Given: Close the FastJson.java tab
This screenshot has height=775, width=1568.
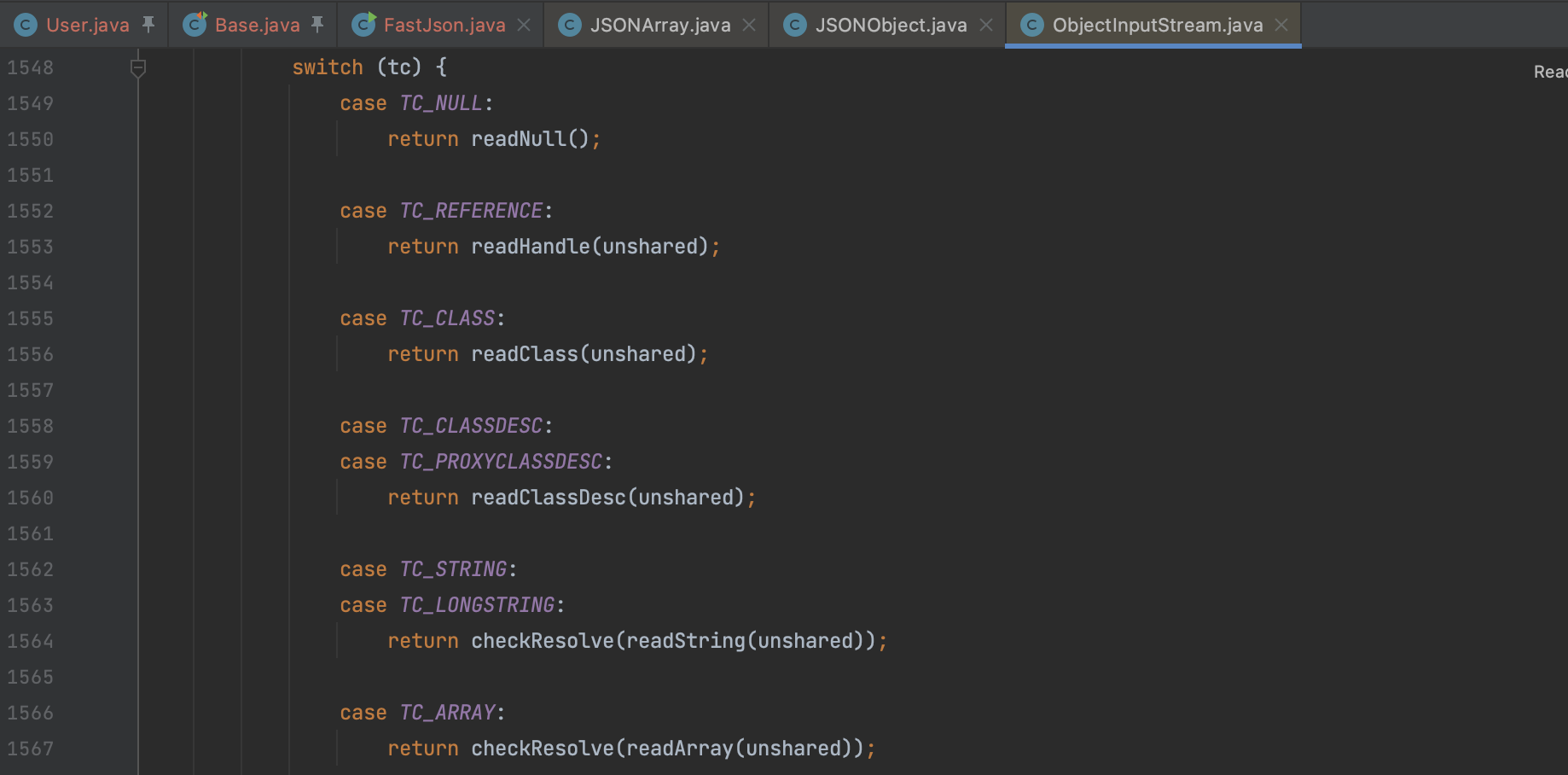Looking at the screenshot, I should [x=524, y=25].
